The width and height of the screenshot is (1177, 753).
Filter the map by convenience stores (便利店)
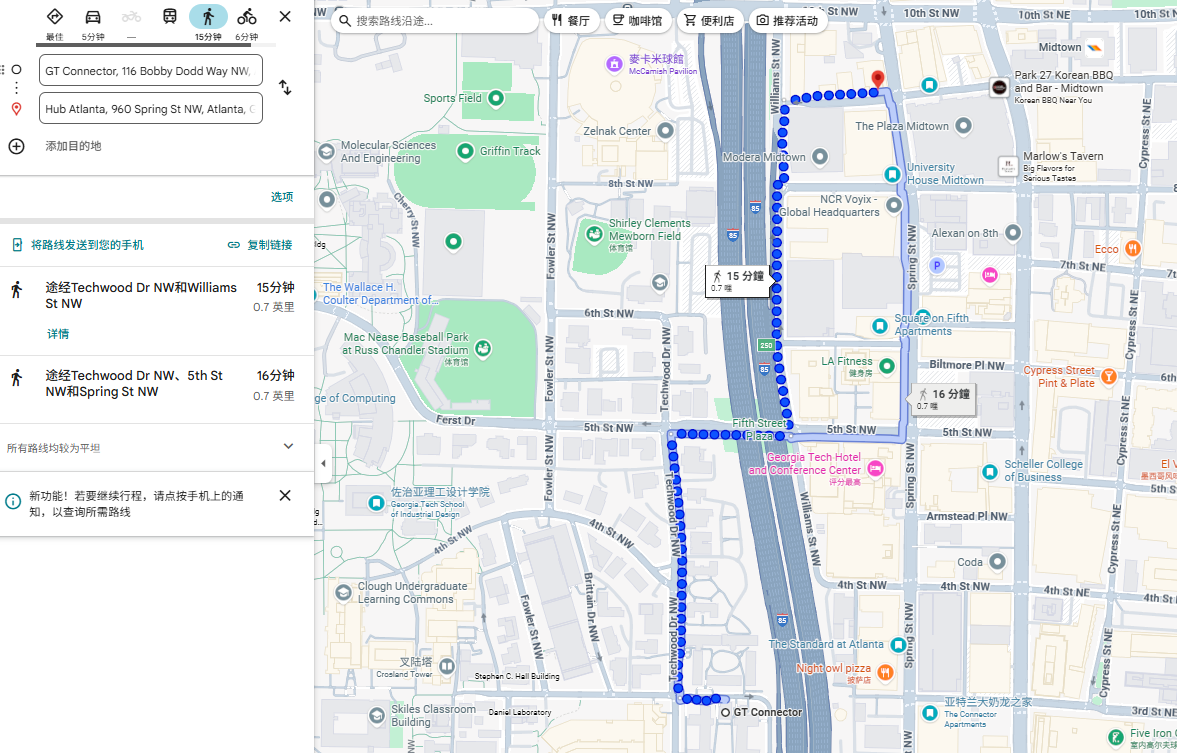point(709,21)
